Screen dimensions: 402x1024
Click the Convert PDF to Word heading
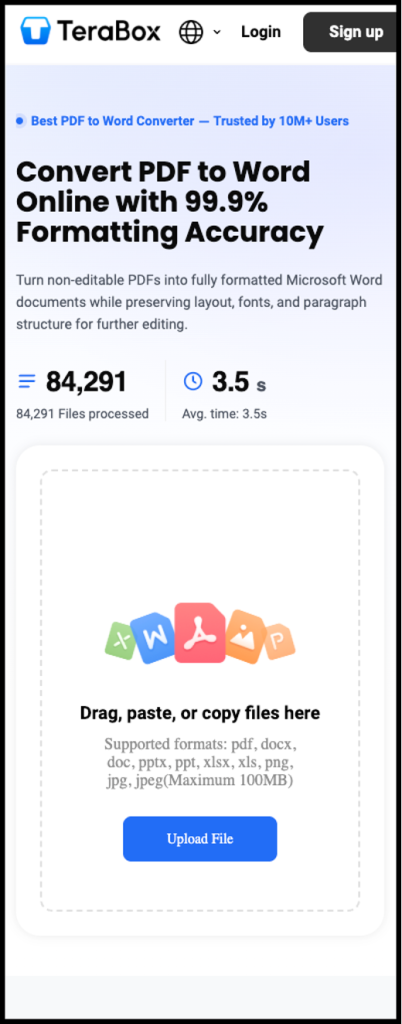click(x=170, y=202)
